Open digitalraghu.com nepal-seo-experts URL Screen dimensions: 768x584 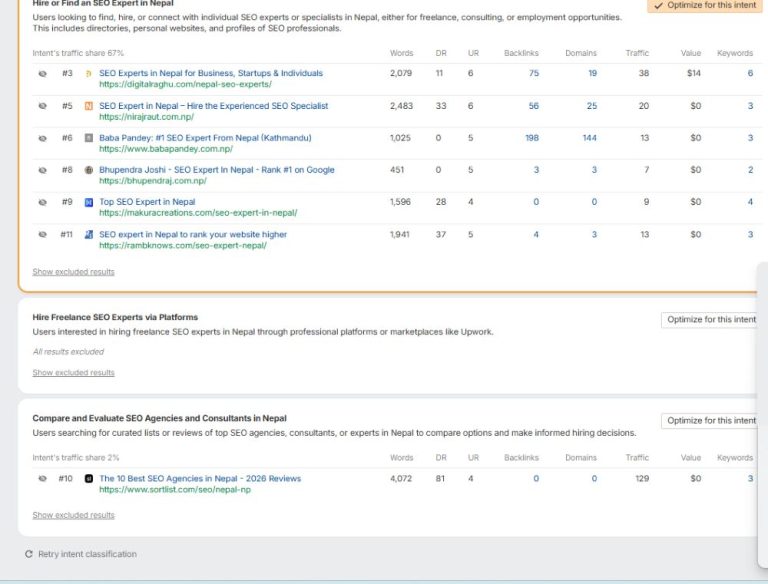(185, 84)
